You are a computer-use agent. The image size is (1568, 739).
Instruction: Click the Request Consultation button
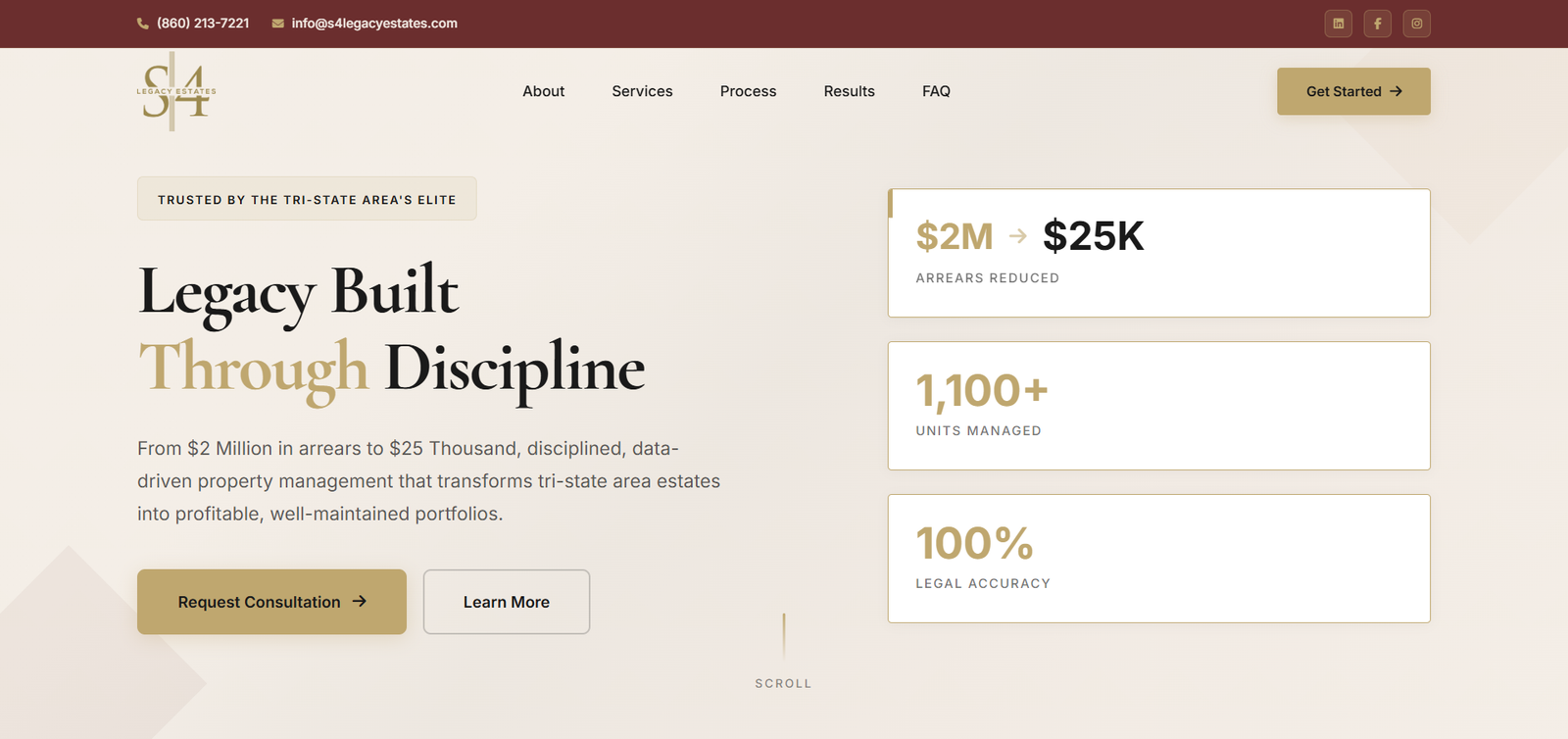tap(271, 602)
